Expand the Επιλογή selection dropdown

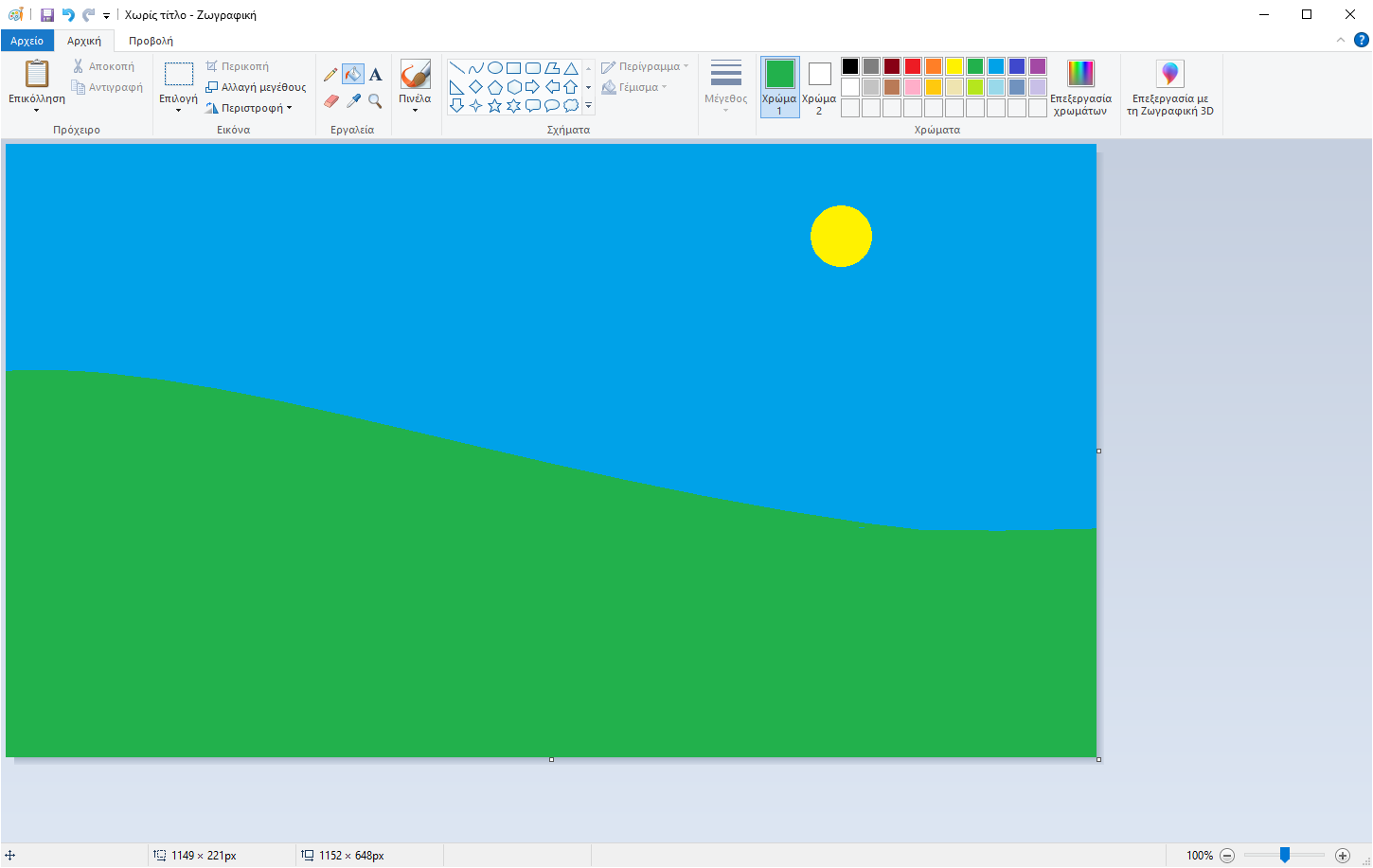[x=178, y=110]
